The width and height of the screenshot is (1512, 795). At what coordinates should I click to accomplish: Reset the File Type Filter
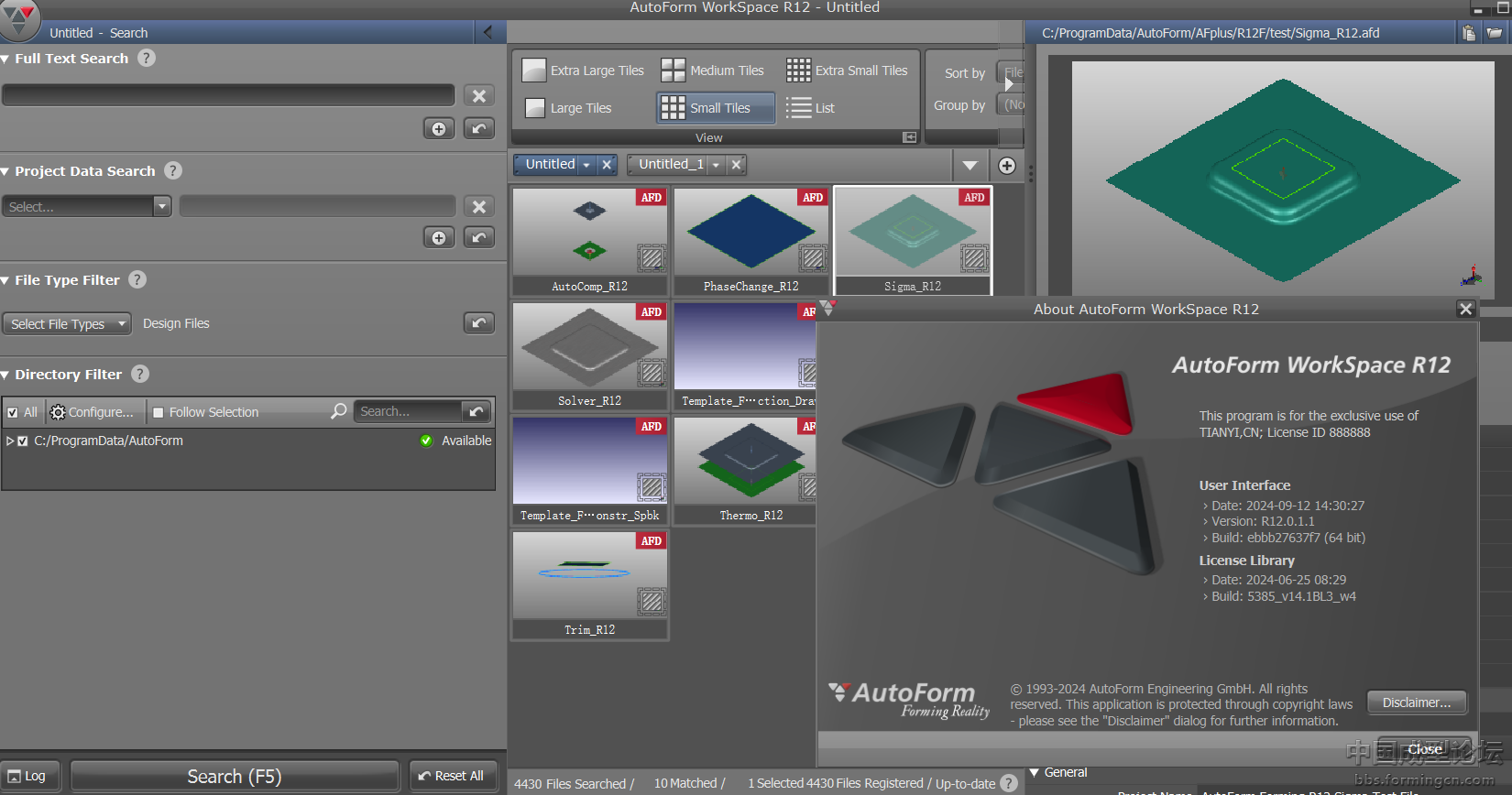(478, 323)
